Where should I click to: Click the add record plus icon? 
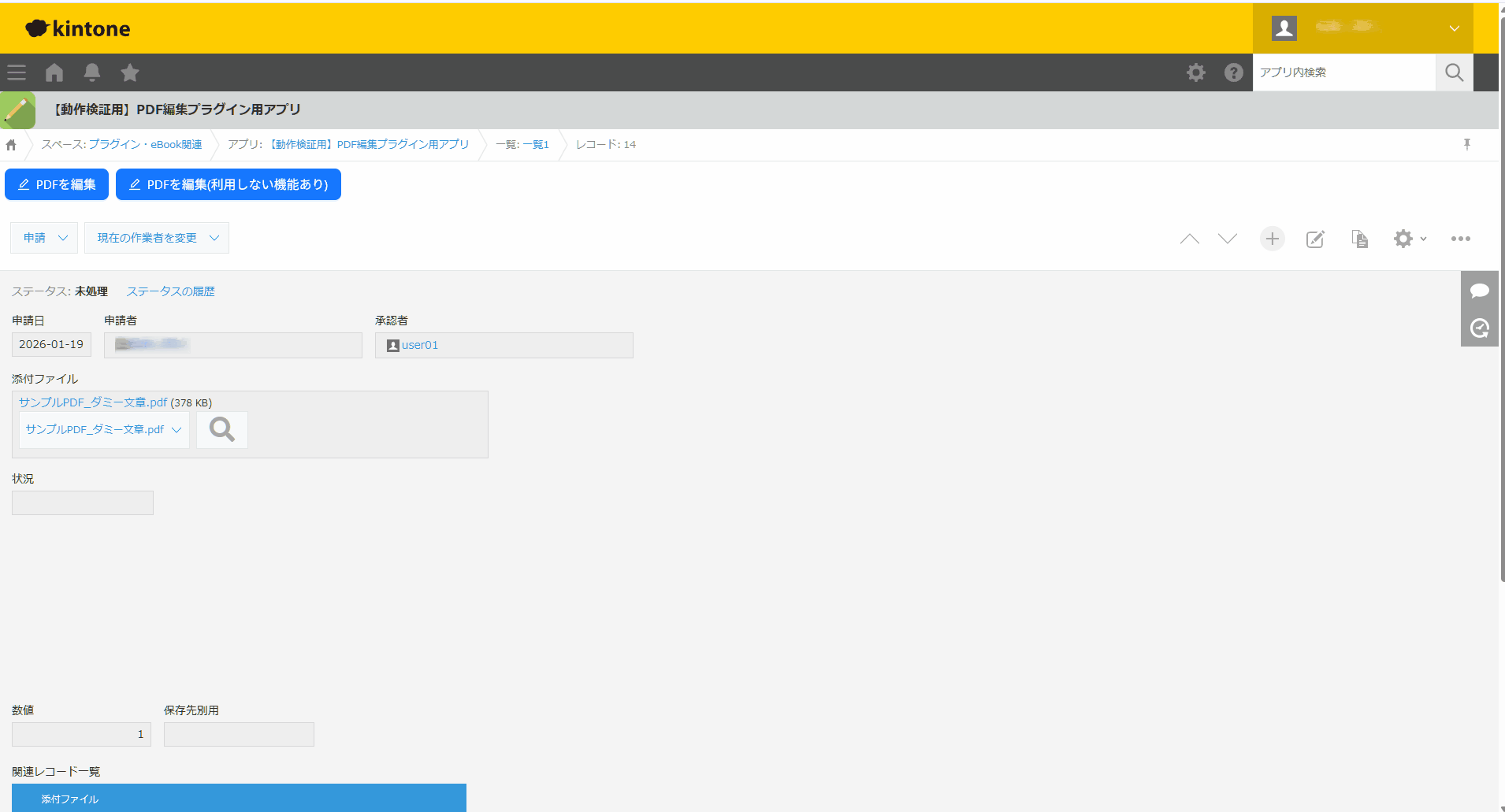coord(1272,239)
